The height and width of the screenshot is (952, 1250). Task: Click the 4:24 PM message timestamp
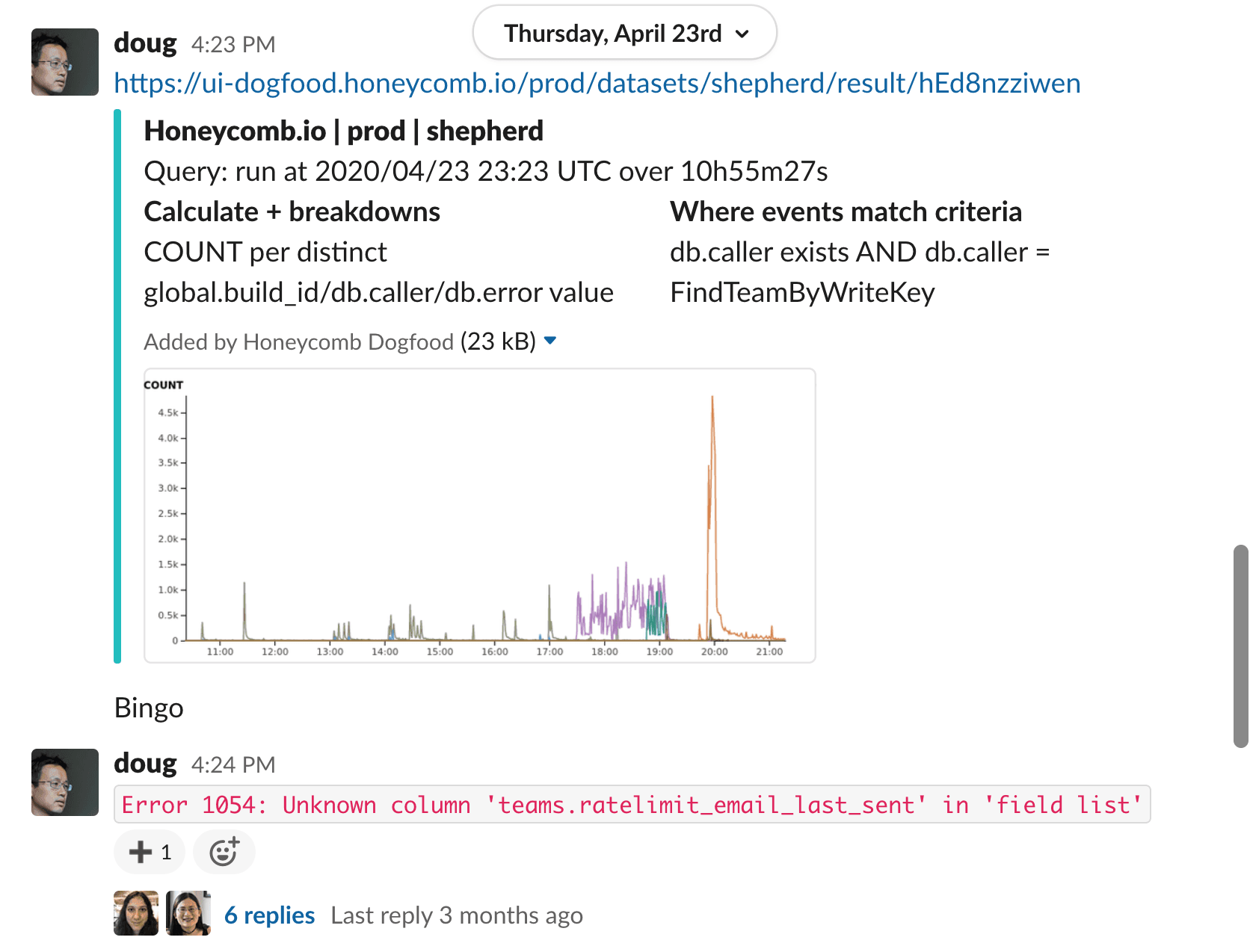click(233, 765)
